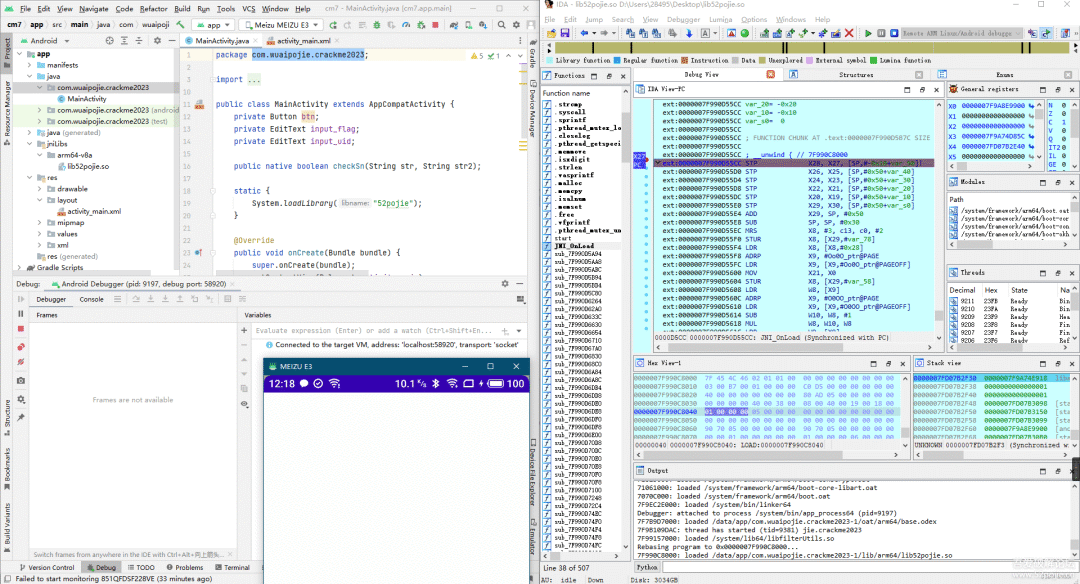Click the Pause process icon in IDA toolbar
The height and width of the screenshot is (584, 1080).
880,33
